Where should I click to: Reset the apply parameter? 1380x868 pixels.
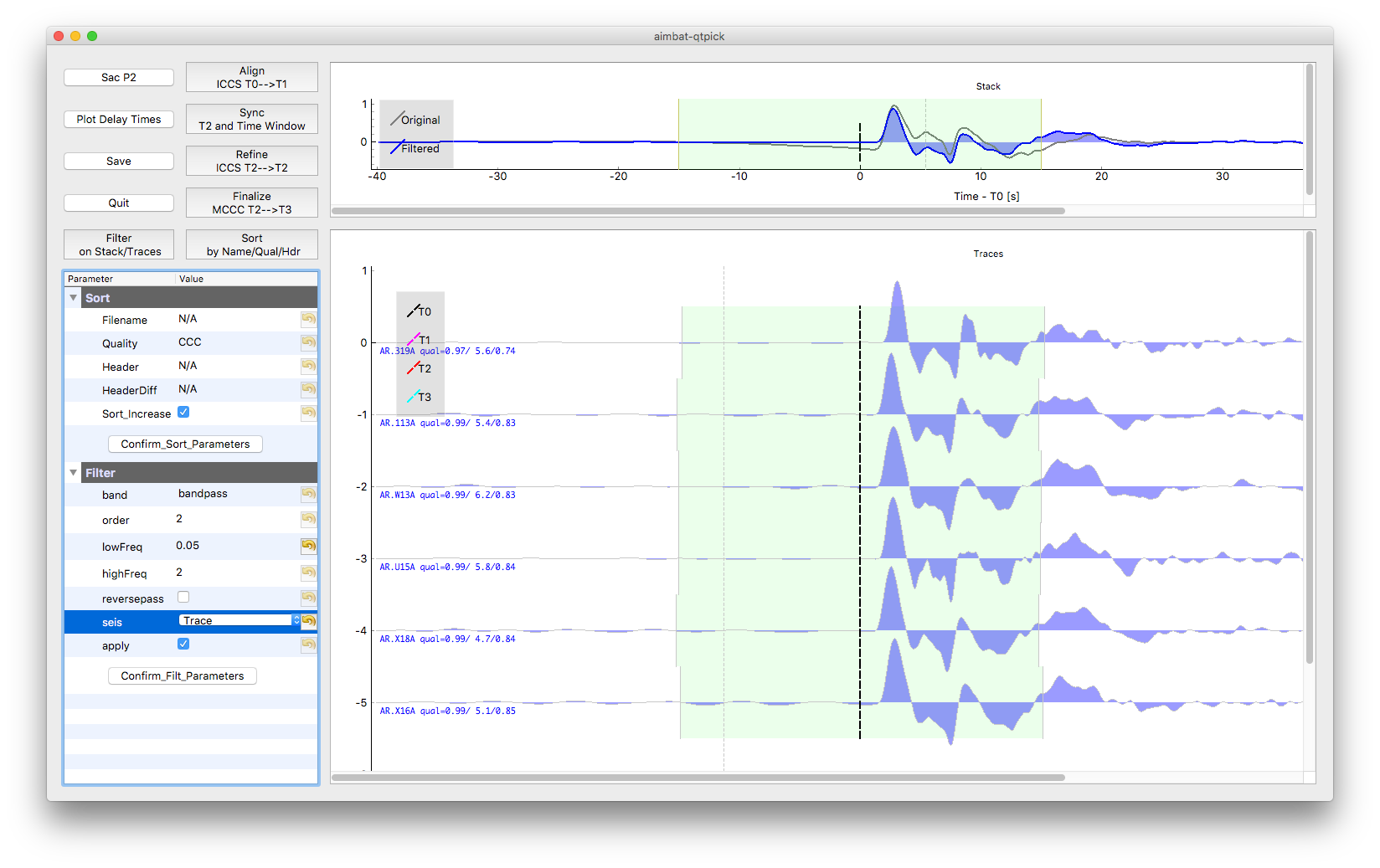tap(309, 645)
